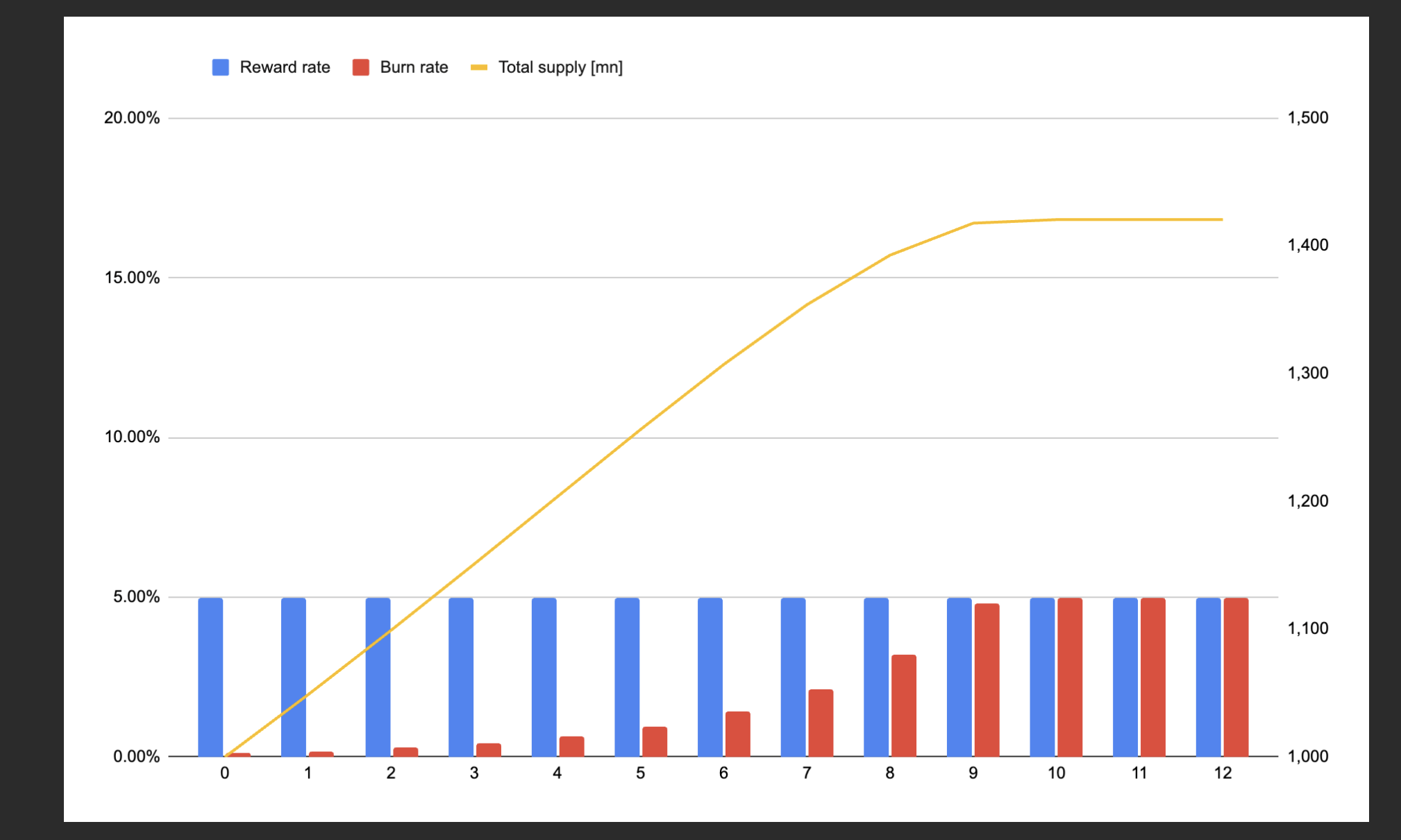Screen dimensions: 1401x840
Task: Click the blue Reward rate bar at x=3
Action: pos(461,677)
